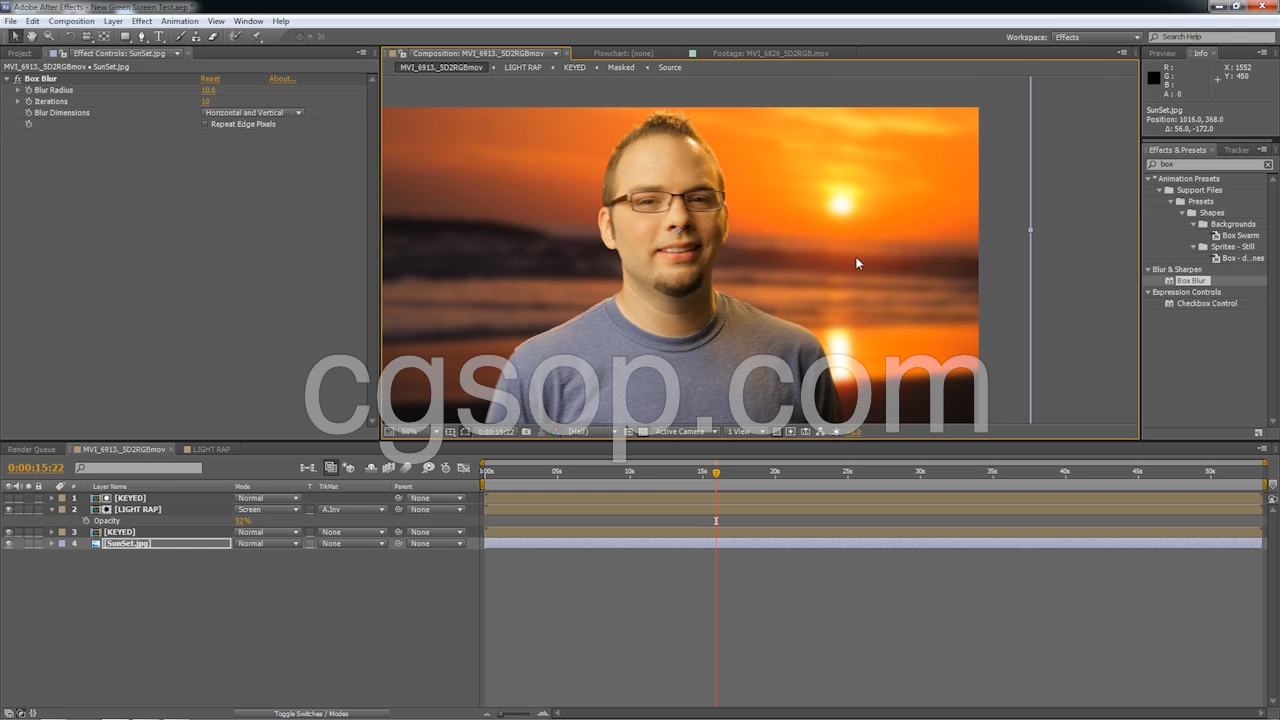Select the Clone Stamp tool
Image resolution: width=1280 pixels, height=720 pixels.
tap(197, 37)
